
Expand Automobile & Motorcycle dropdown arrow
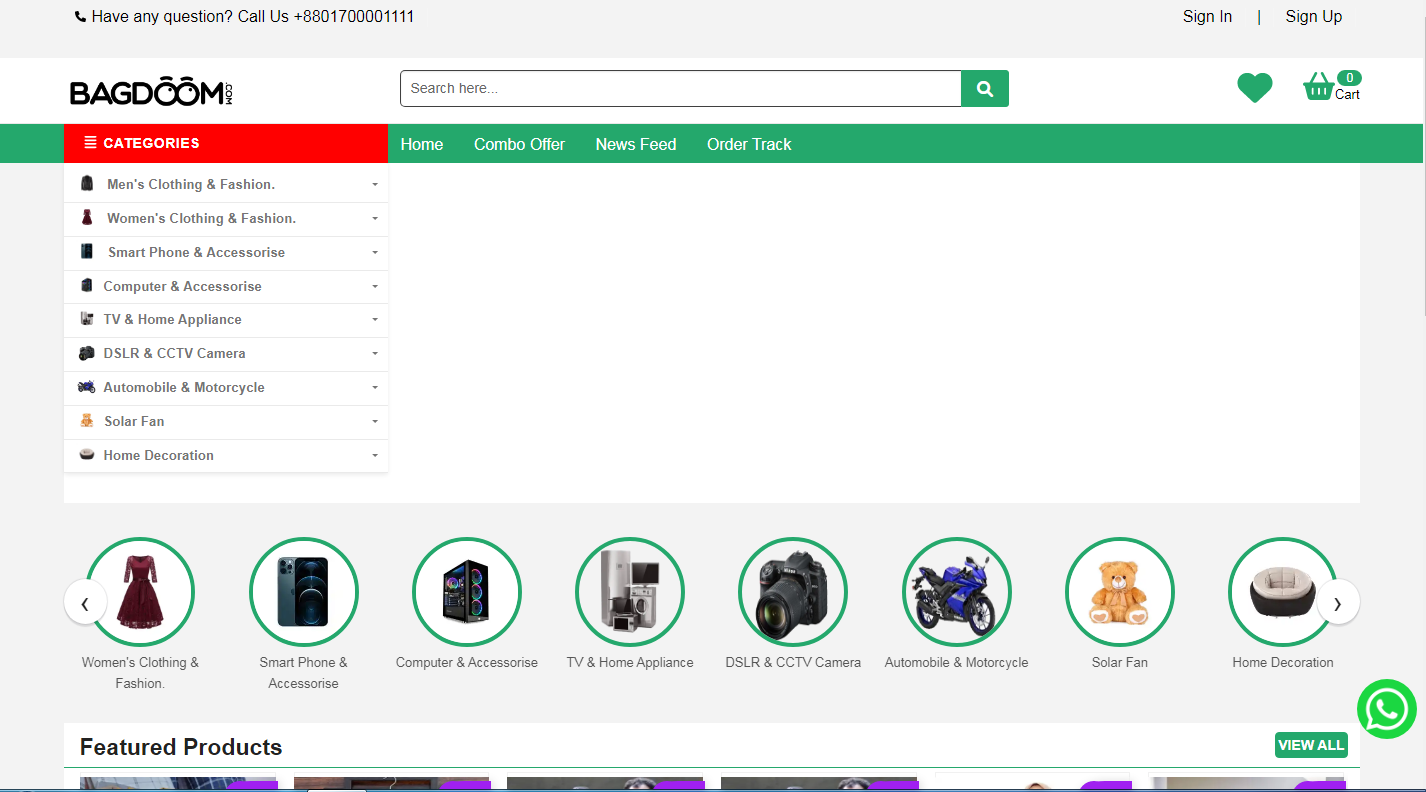pos(375,388)
